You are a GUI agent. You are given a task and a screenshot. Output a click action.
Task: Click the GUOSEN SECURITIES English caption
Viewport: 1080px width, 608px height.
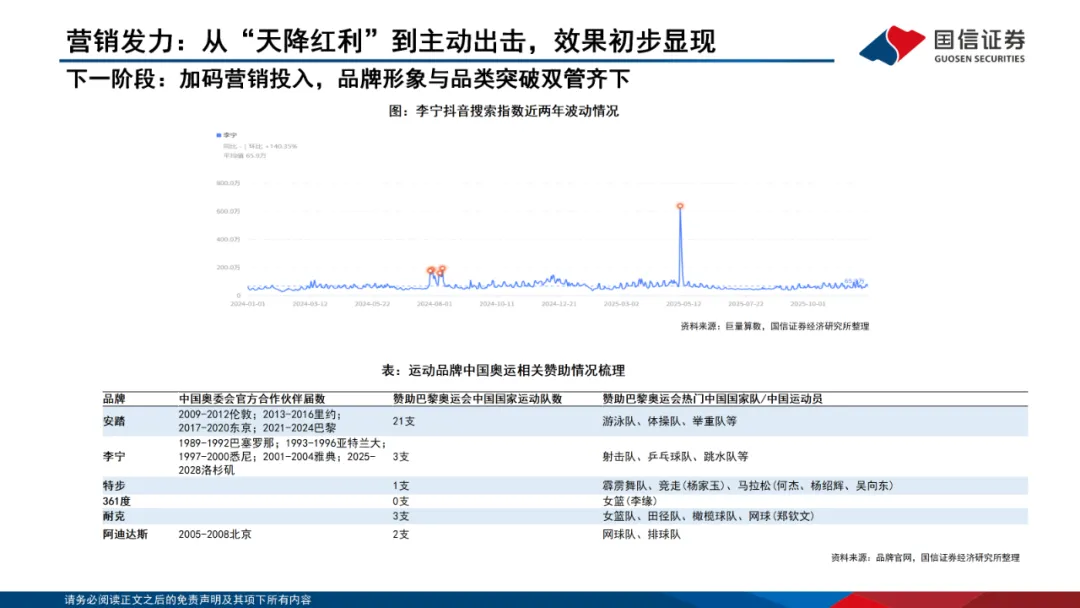979,59
